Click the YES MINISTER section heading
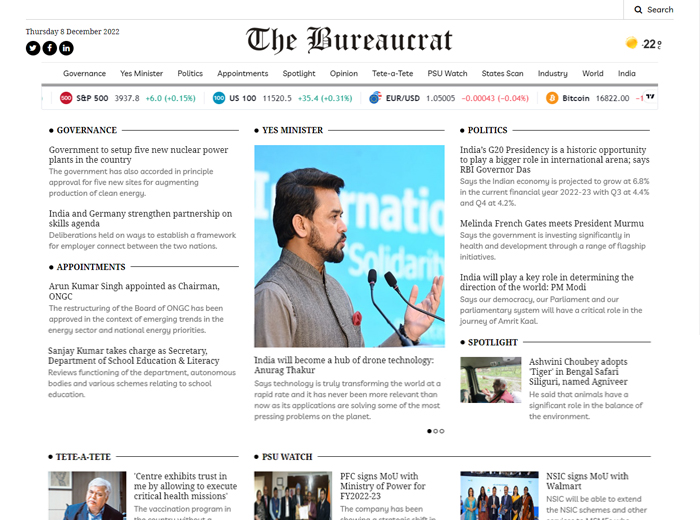The width and height of the screenshot is (700, 520). 292,130
